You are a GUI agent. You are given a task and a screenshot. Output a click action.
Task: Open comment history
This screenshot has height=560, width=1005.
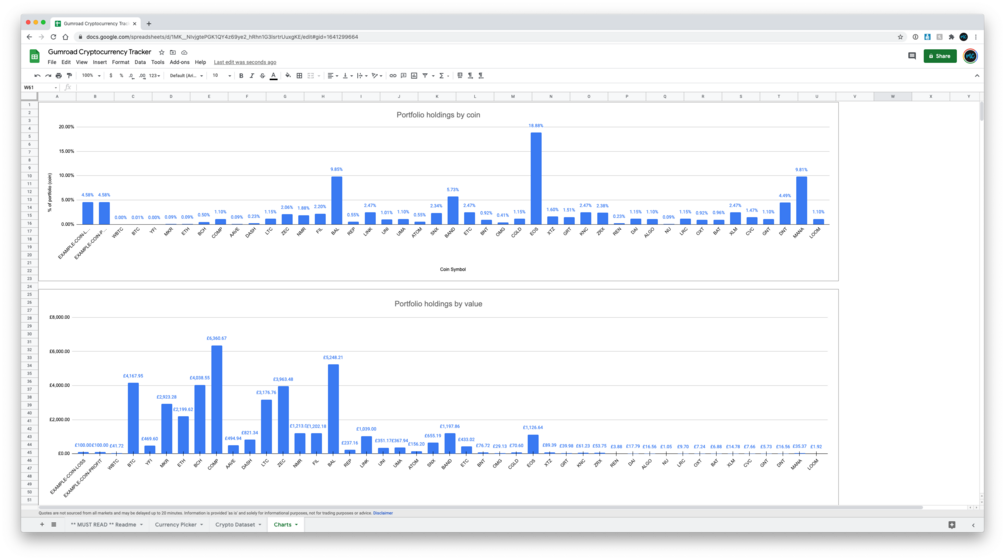point(911,56)
